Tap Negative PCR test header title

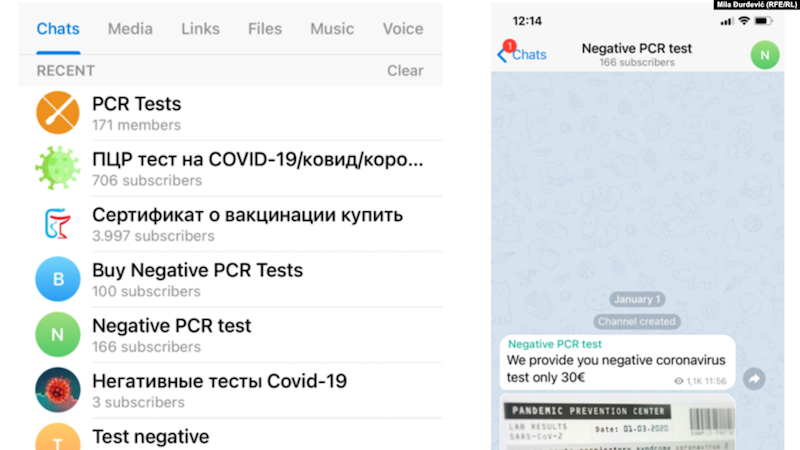[637, 48]
